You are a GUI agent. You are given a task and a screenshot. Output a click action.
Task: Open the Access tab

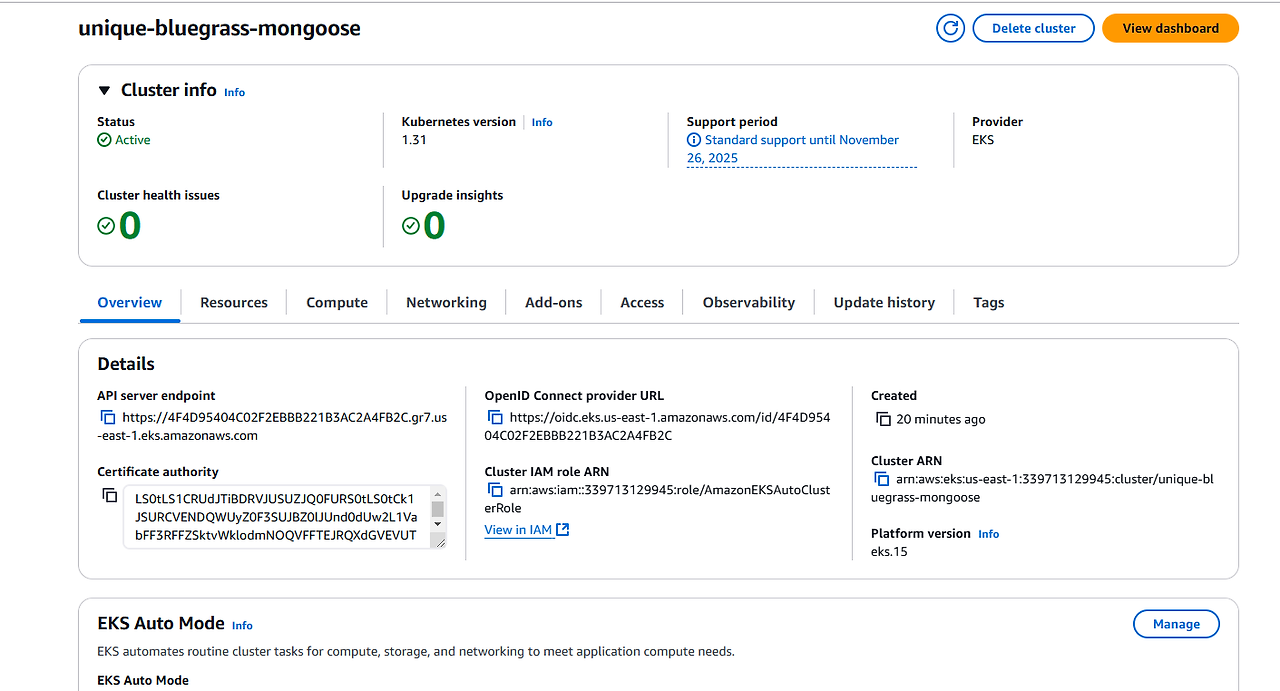pyautogui.click(x=642, y=302)
